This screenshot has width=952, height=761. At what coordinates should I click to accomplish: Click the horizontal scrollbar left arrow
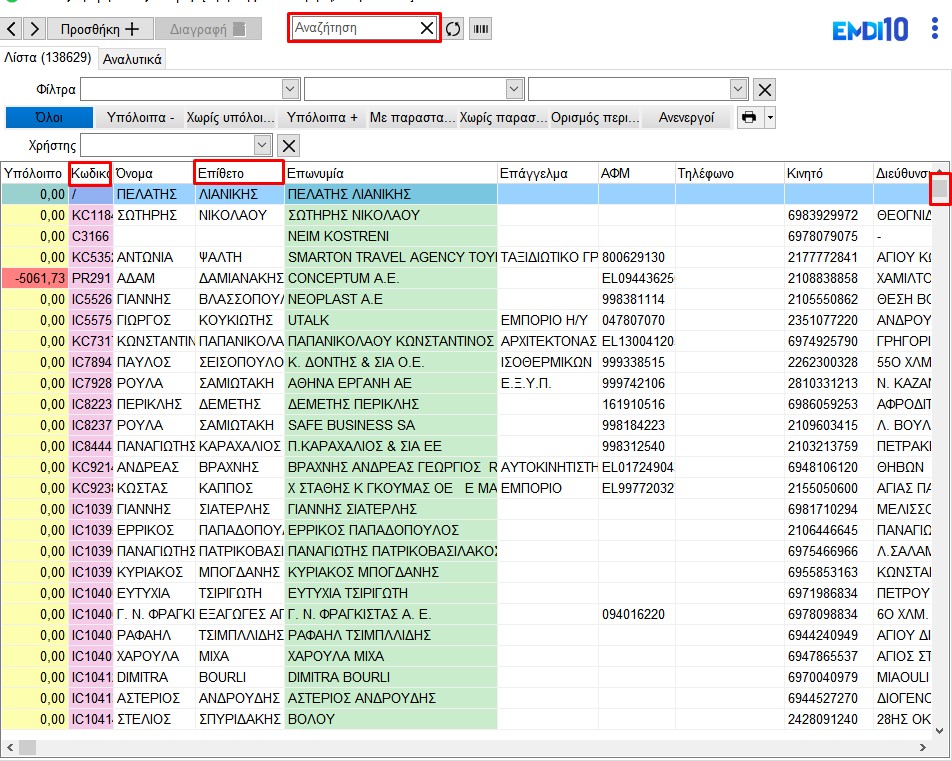tap(9, 747)
